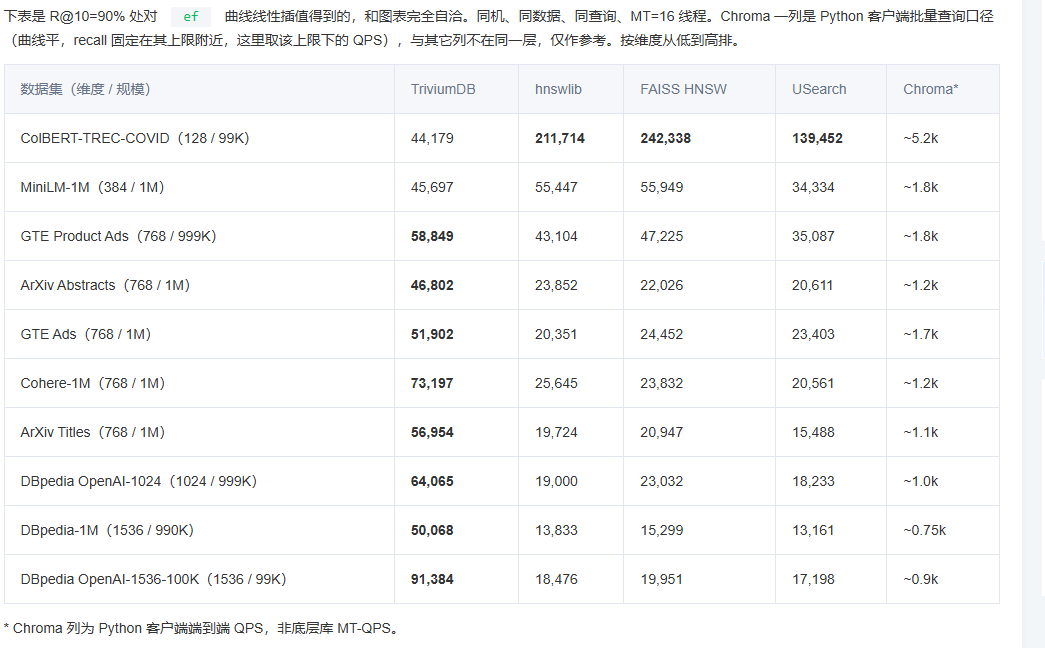The width and height of the screenshot is (1045, 648).
Task: Click the value 18,233
Action: tap(813, 481)
